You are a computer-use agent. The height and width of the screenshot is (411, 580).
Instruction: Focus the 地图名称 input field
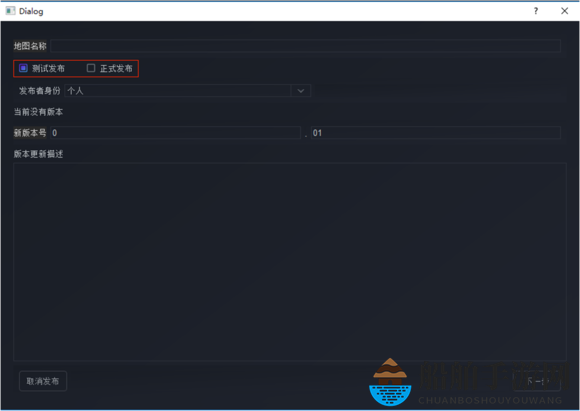[306, 46]
